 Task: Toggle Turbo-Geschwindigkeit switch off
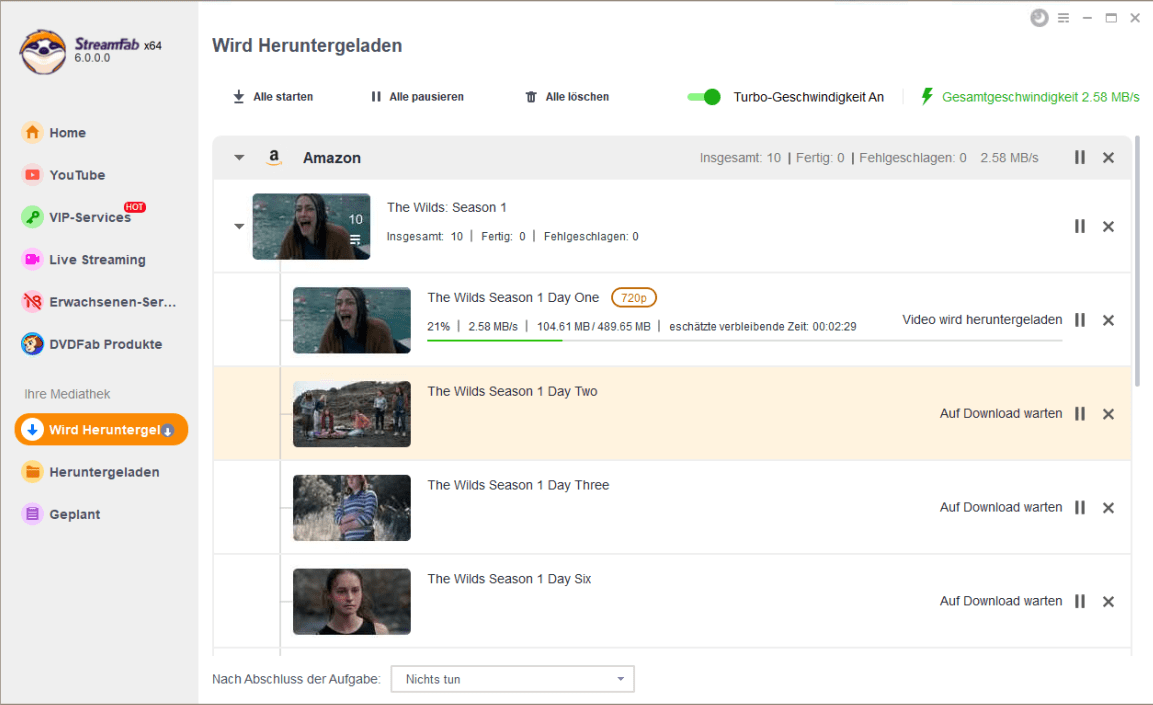pyautogui.click(x=704, y=96)
